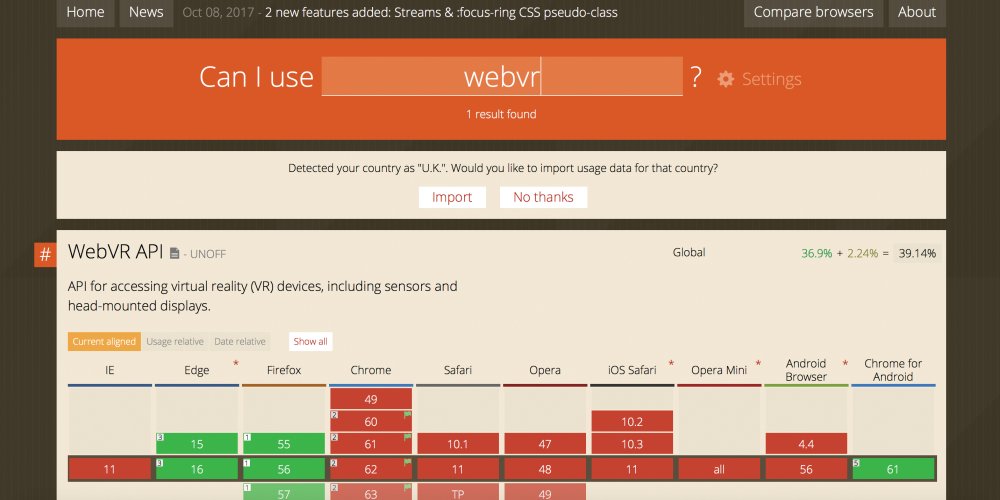Click the Opera Mini column header
This screenshot has width=1000, height=500.
[x=719, y=371]
